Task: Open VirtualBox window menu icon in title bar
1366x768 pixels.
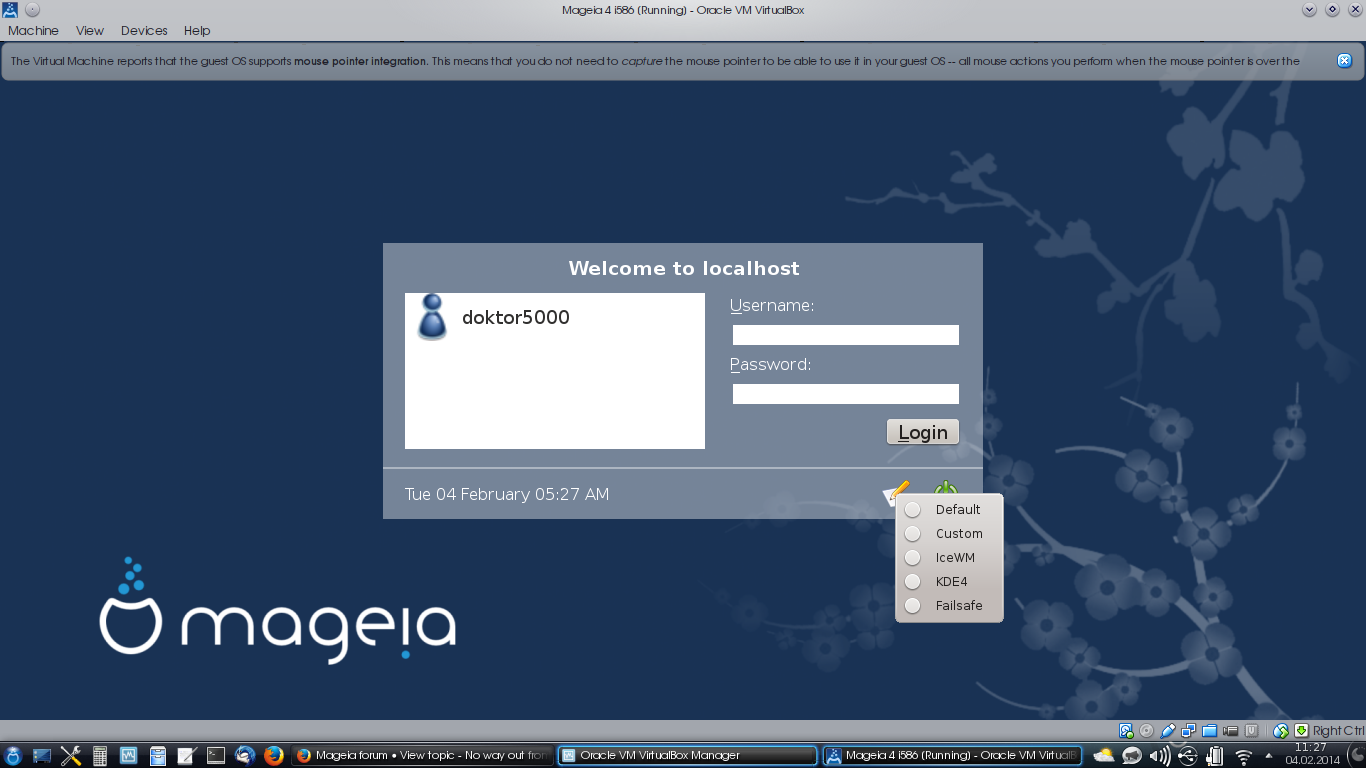Action: 10,9
